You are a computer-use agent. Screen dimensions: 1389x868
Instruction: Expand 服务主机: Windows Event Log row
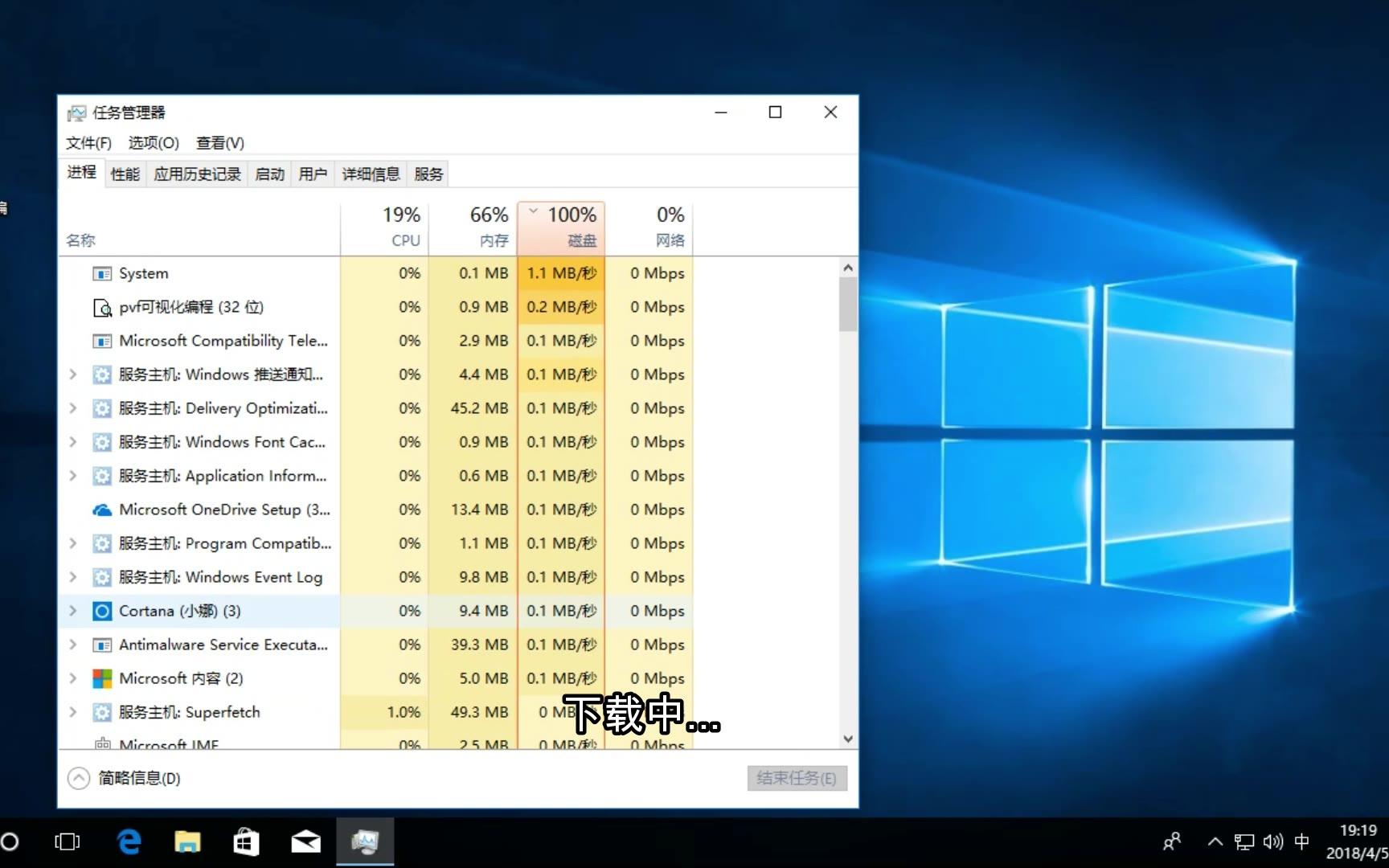pyautogui.click(x=73, y=578)
